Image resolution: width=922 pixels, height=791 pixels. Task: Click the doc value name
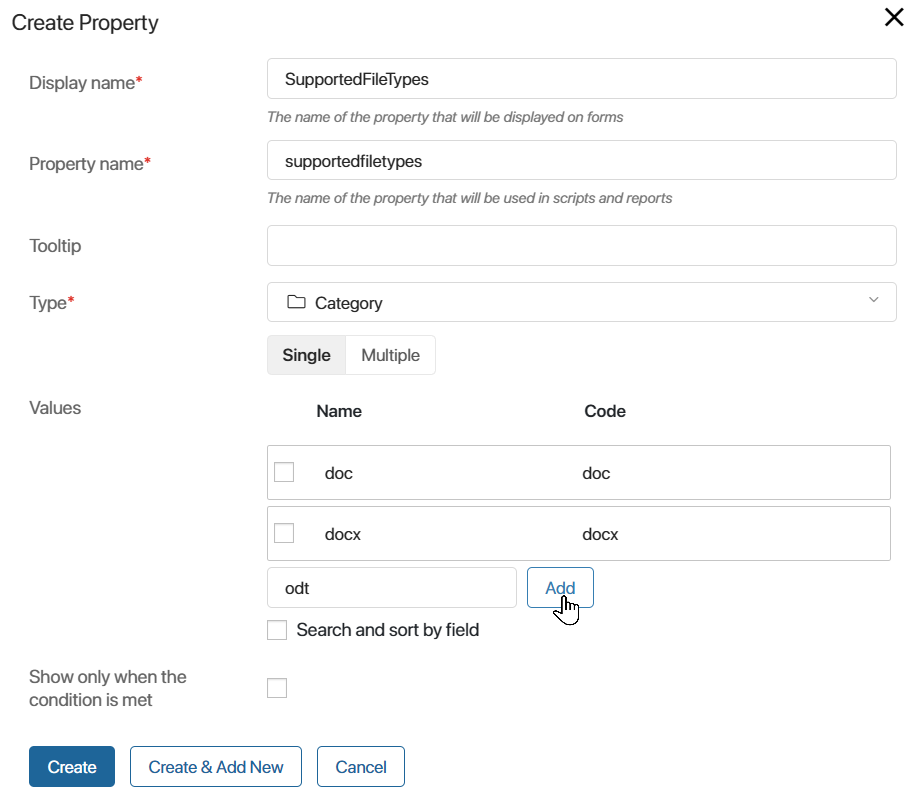point(339,473)
